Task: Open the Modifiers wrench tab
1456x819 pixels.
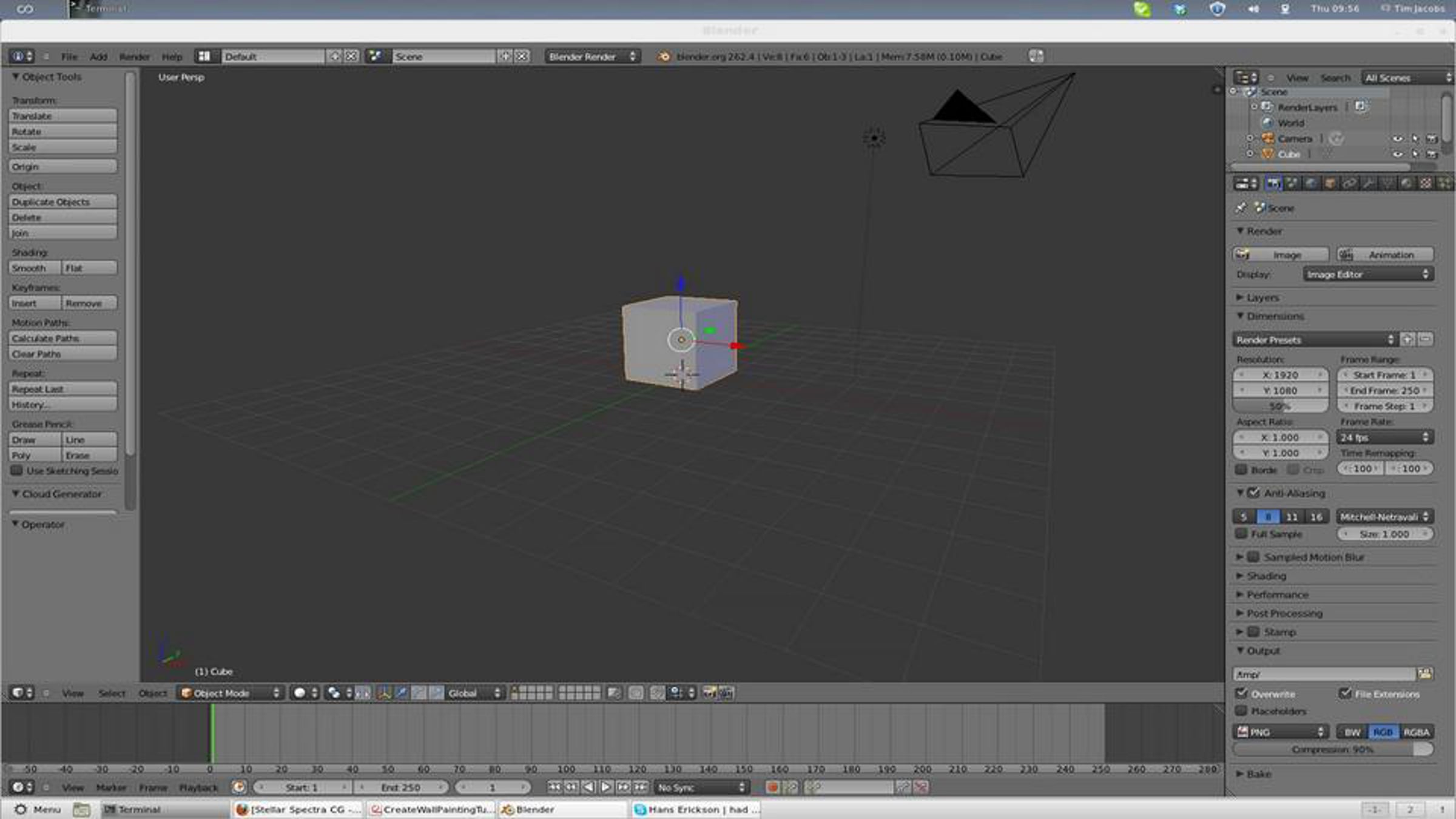Action: coord(1369,183)
